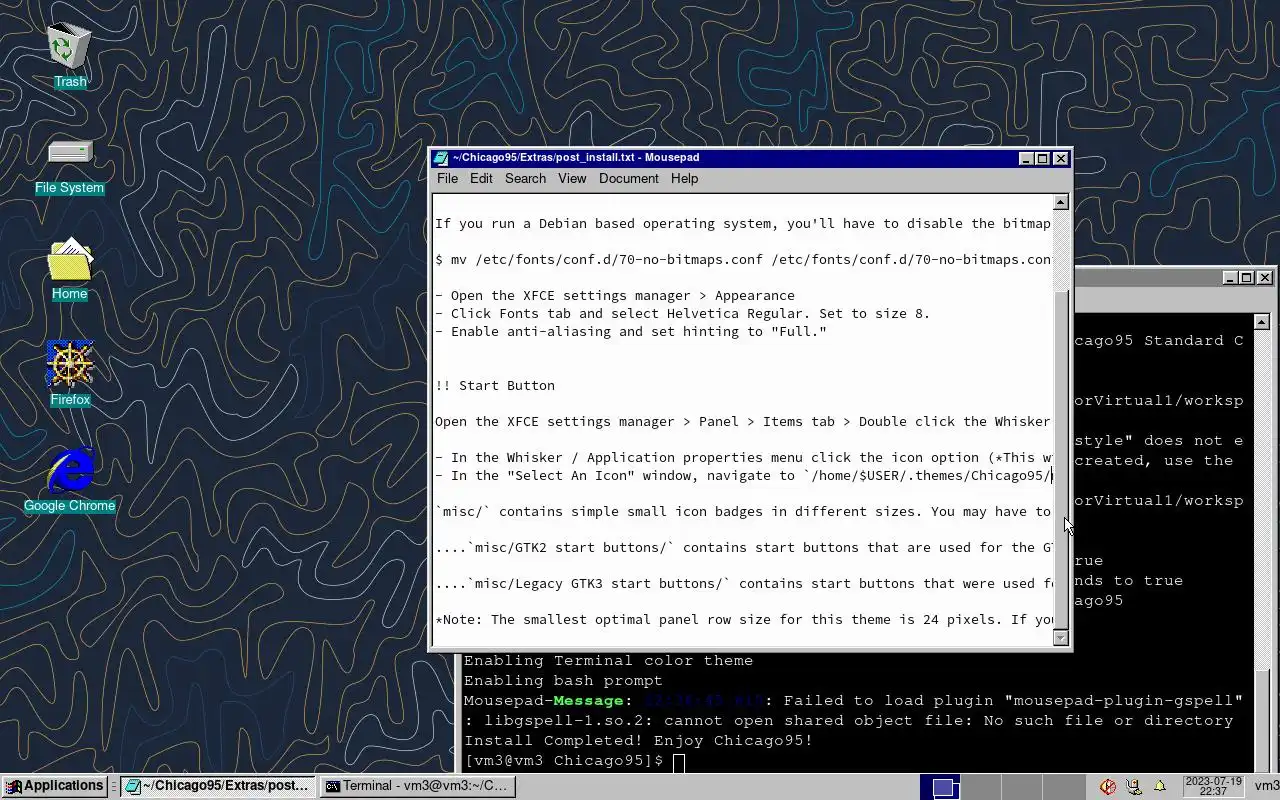1280x800 pixels.
Task: Open the Search menu in Mousepad
Action: (525, 178)
